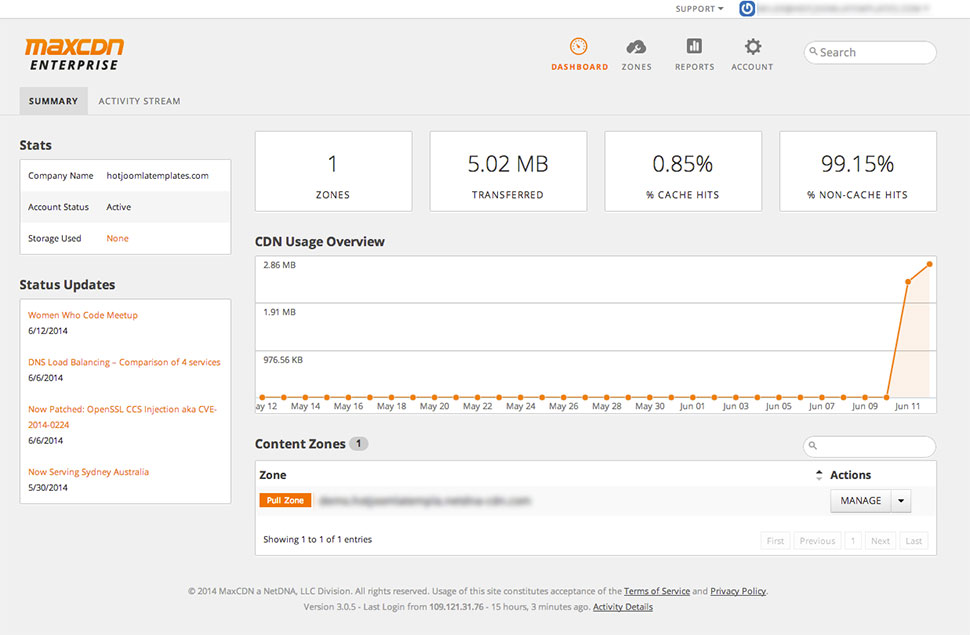Image resolution: width=970 pixels, height=635 pixels.
Task: Click the hotjoomlatemplates.com company name
Action: [x=157, y=176]
